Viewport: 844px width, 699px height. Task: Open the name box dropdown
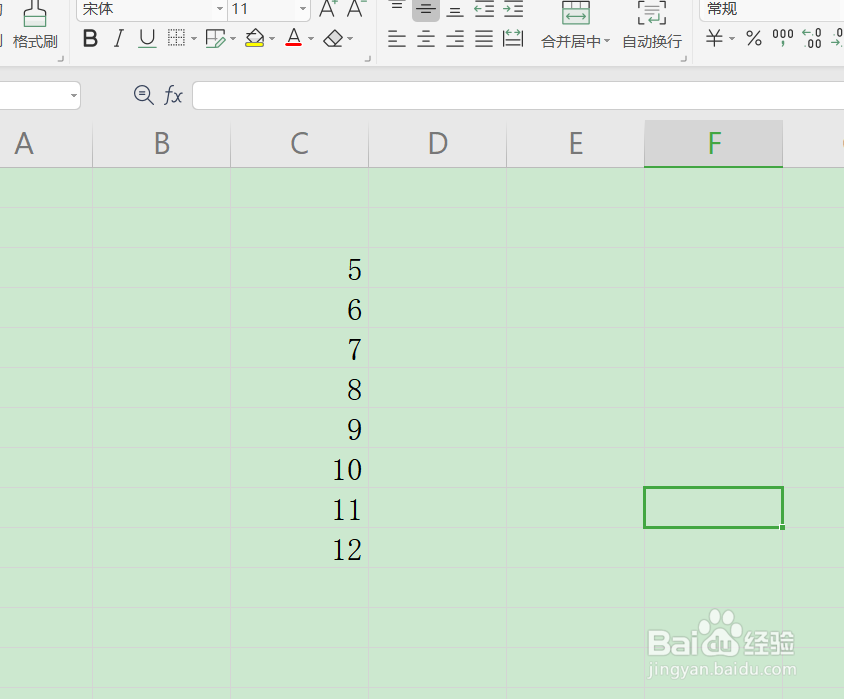click(x=73, y=96)
